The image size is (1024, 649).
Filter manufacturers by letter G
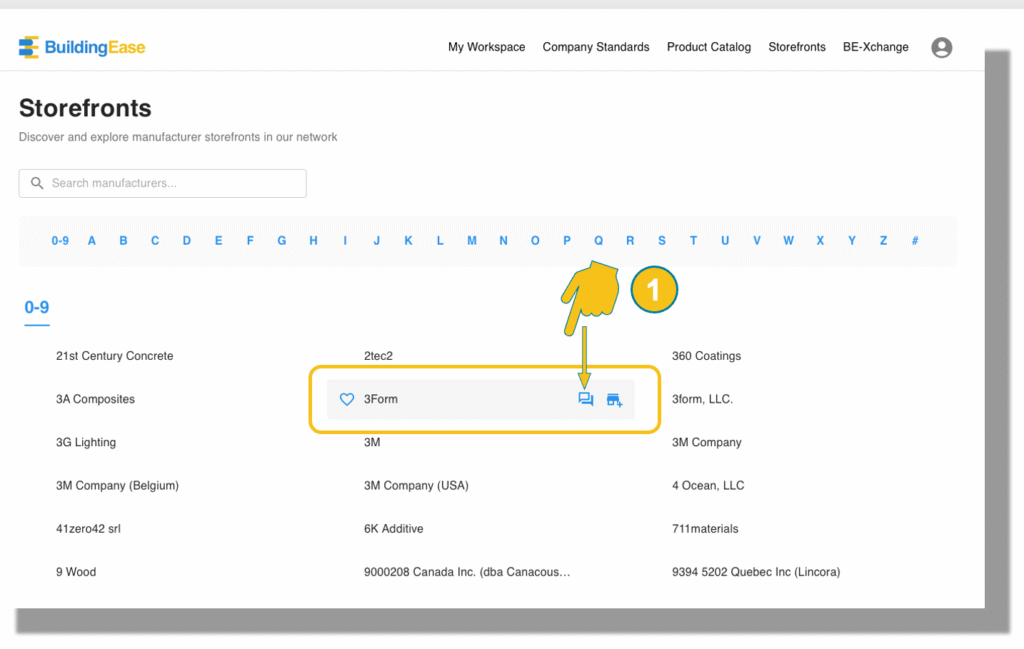(281, 241)
